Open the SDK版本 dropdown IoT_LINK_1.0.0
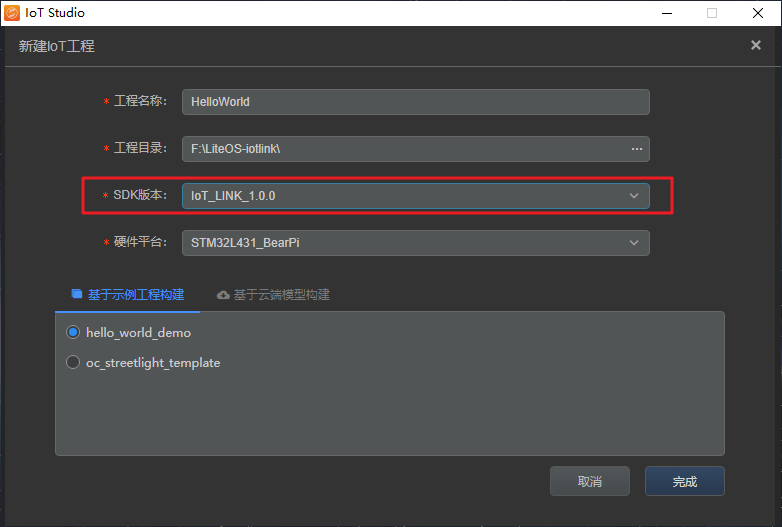 (415, 195)
